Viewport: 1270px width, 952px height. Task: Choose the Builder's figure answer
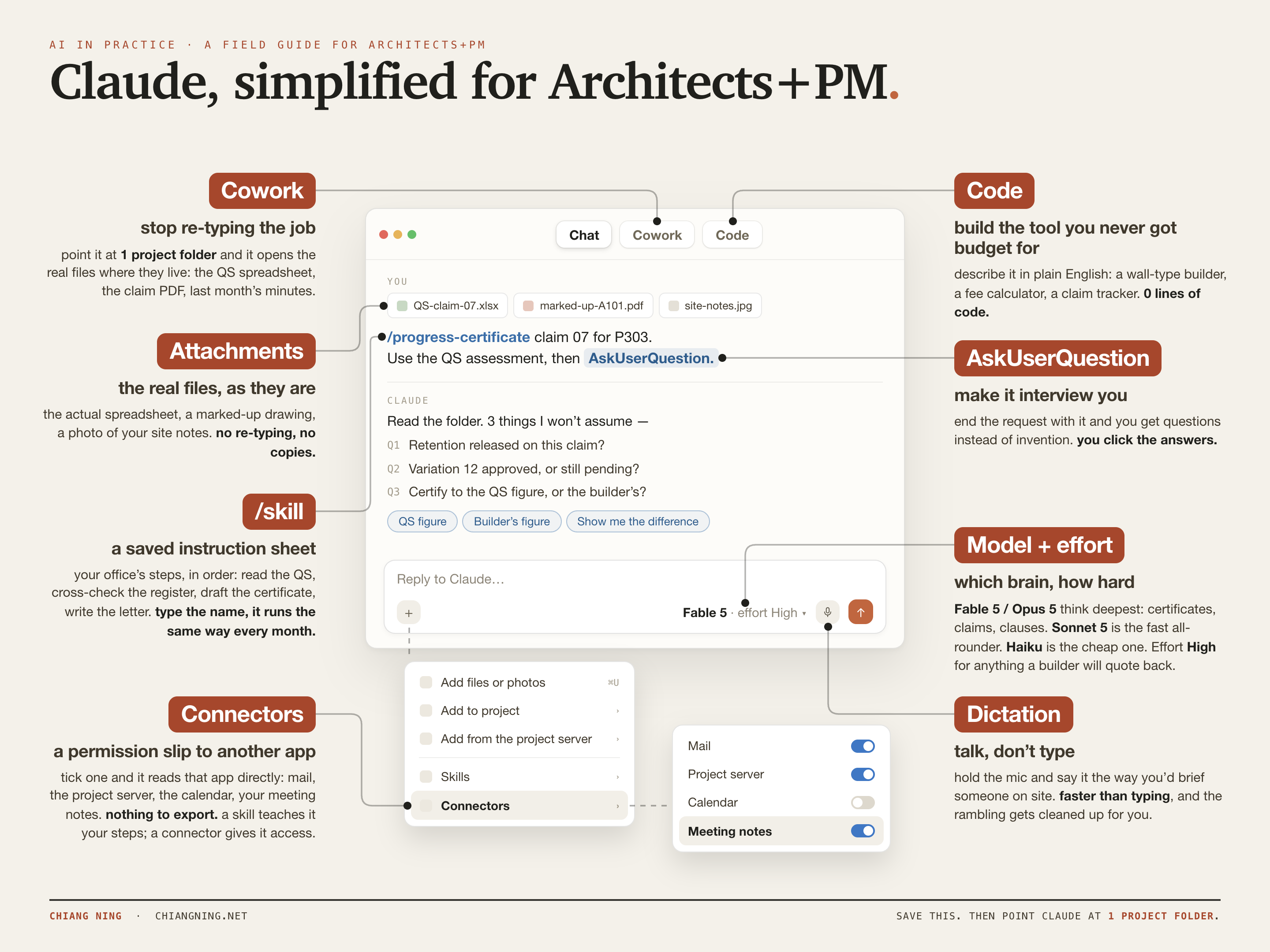[512, 521]
